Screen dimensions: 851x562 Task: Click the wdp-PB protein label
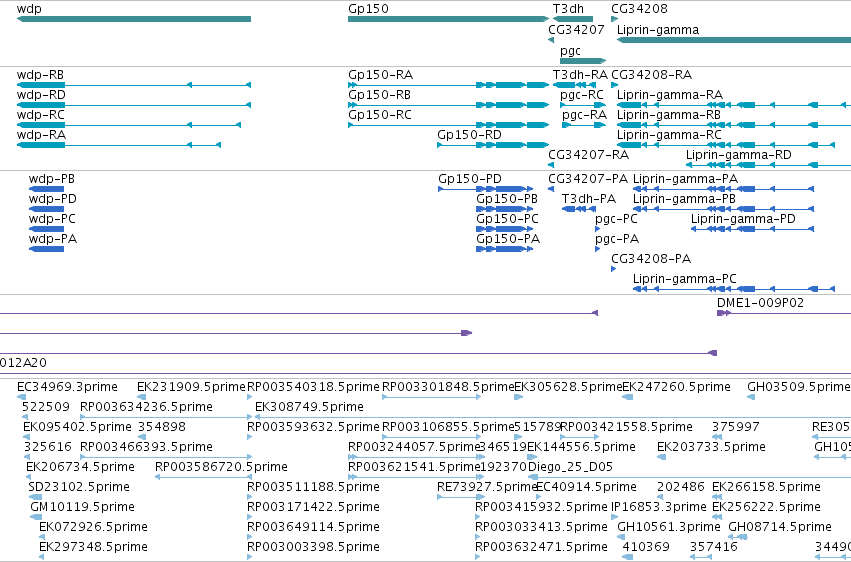(52, 180)
